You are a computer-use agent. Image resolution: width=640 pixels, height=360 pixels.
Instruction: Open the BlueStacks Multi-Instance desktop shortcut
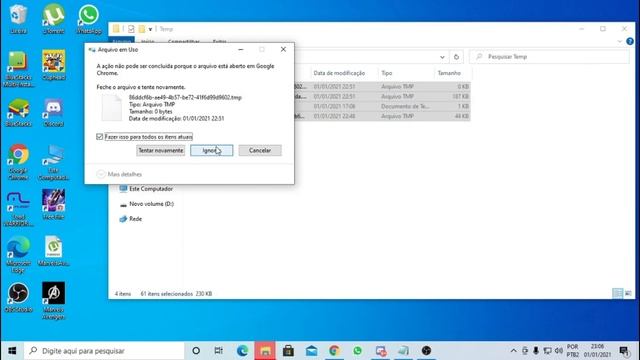[18, 69]
